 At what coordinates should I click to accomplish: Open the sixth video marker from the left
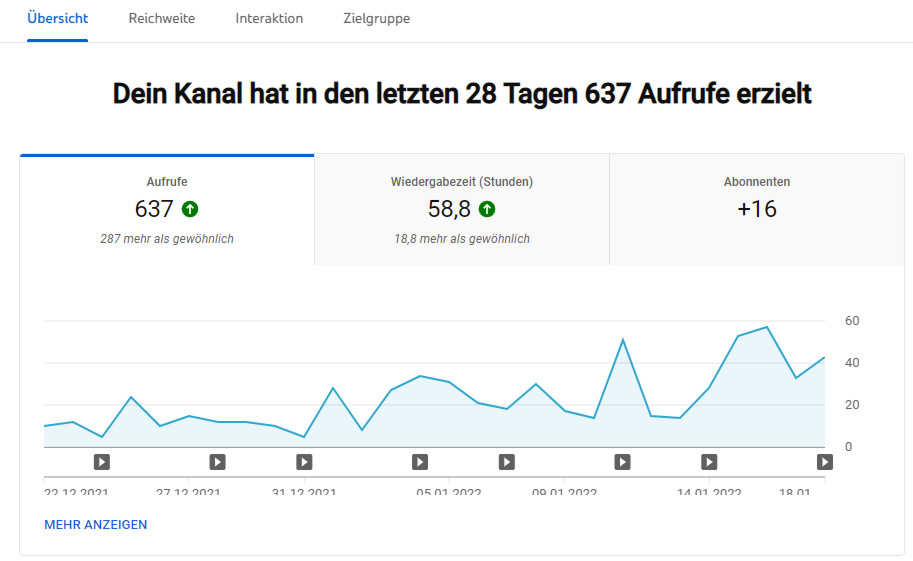(x=622, y=462)
